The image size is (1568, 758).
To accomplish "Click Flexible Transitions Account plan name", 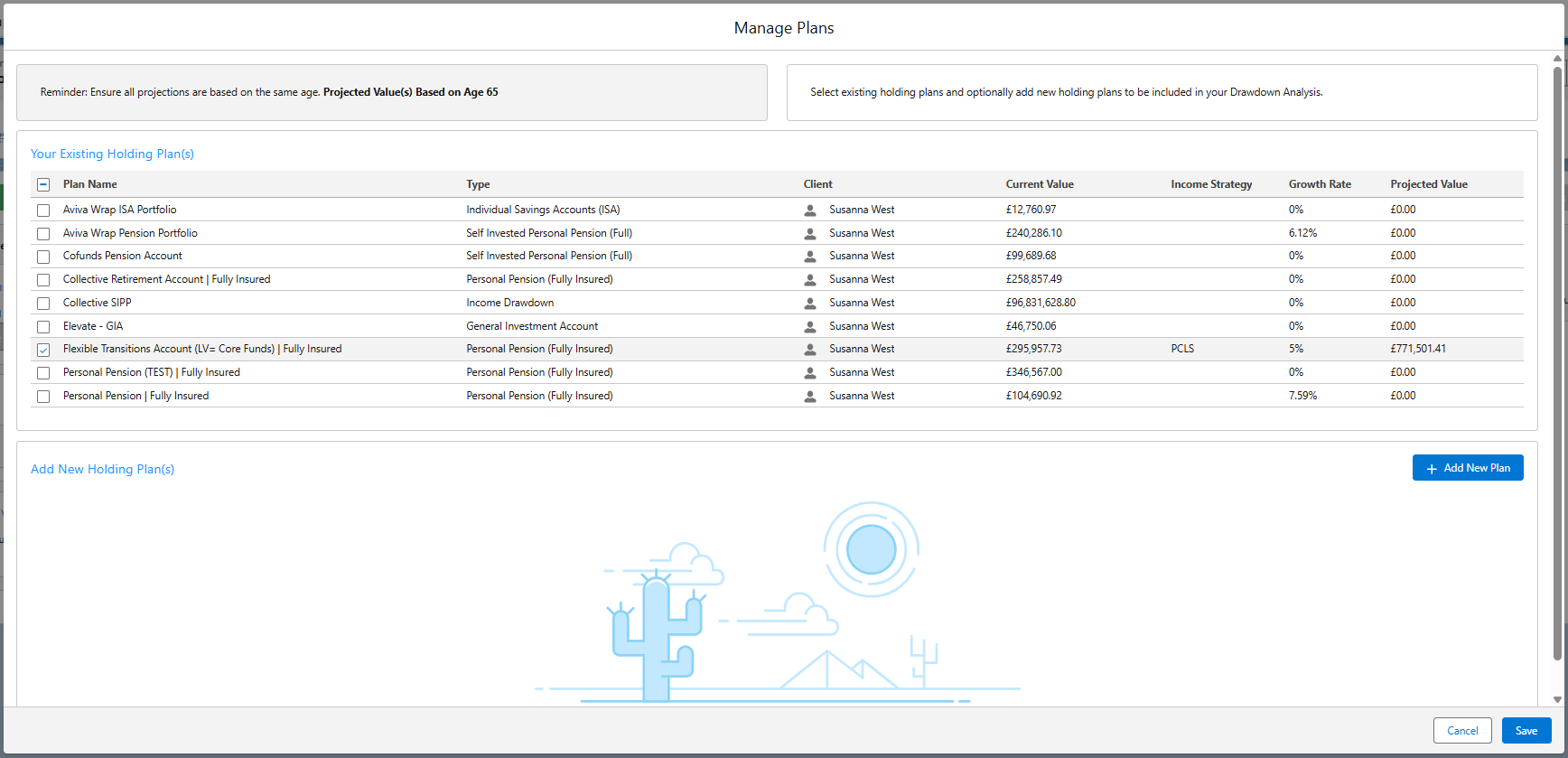I will coord(202,349).
